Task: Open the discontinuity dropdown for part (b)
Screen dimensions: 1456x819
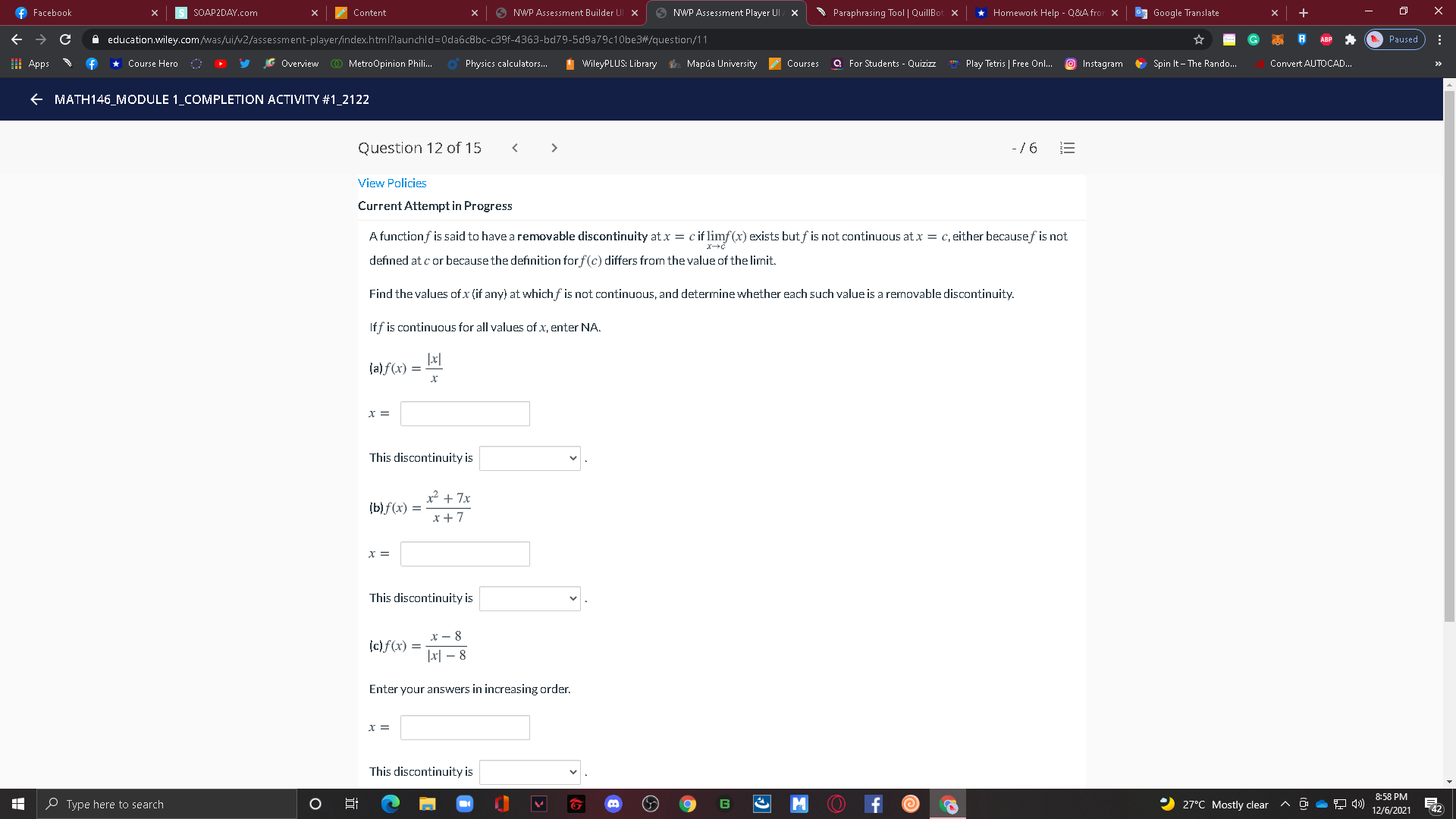Action: click(x=529, y=598)
